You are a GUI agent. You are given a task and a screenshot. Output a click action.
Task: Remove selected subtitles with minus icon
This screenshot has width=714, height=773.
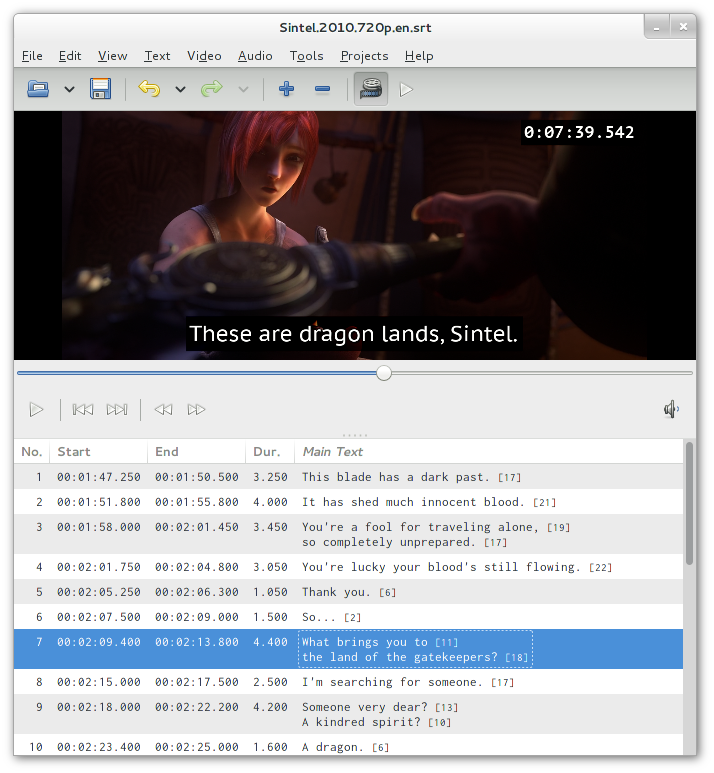click(x=322, y=89)
